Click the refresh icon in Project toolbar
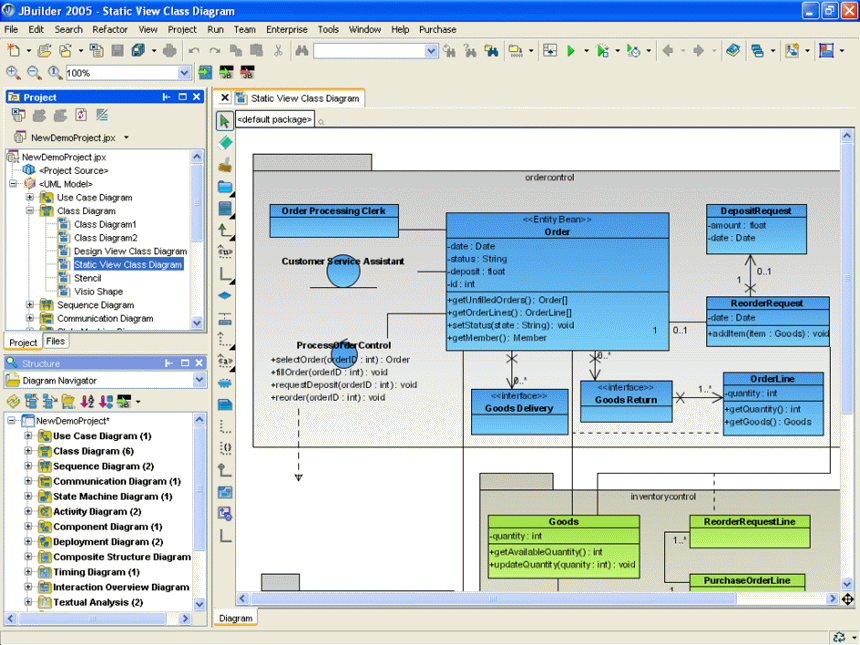This screenshot has height=645, width=860. click(81, 115)
